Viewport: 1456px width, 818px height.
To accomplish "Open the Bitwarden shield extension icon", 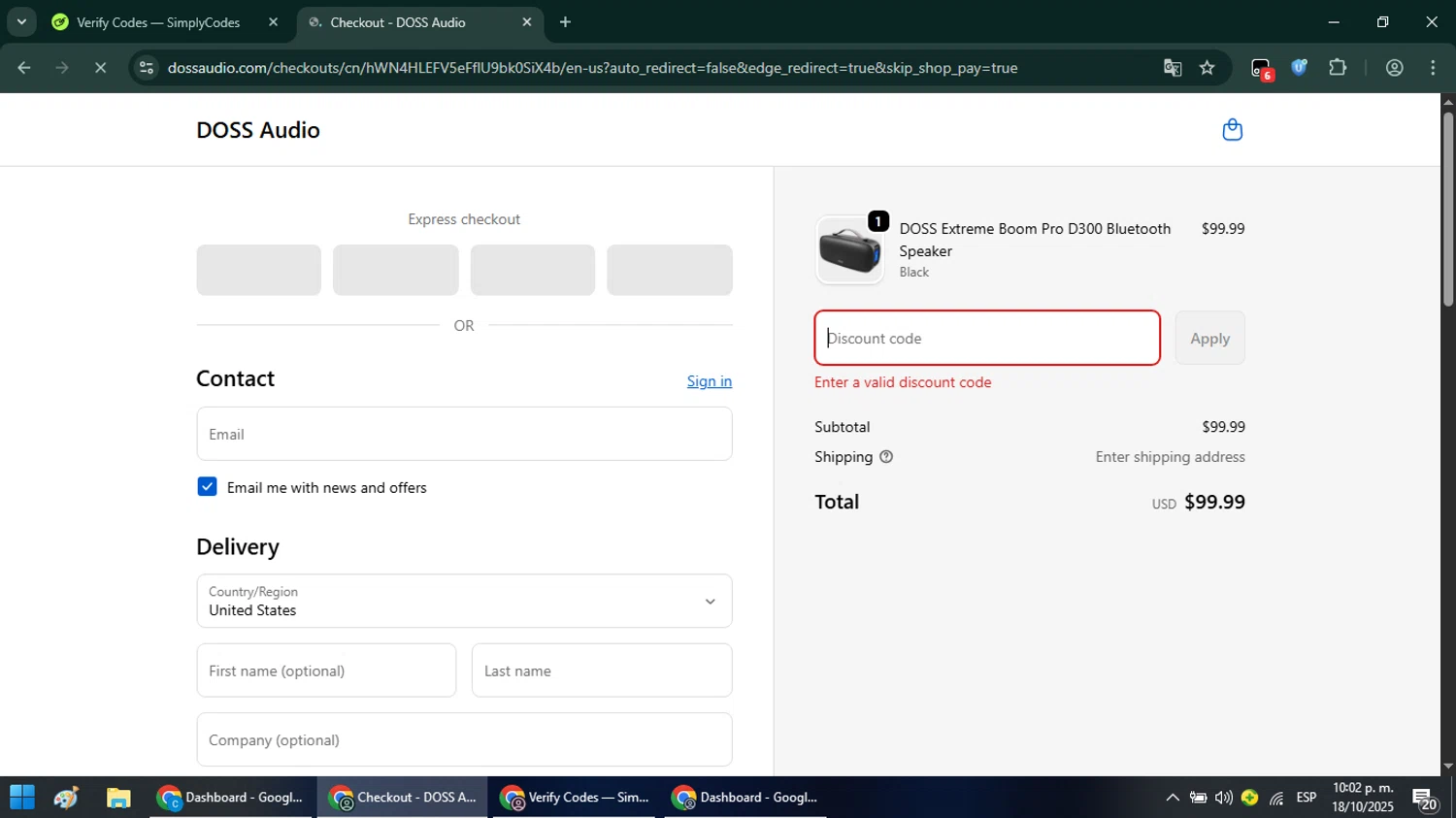I will (1299, 68).
